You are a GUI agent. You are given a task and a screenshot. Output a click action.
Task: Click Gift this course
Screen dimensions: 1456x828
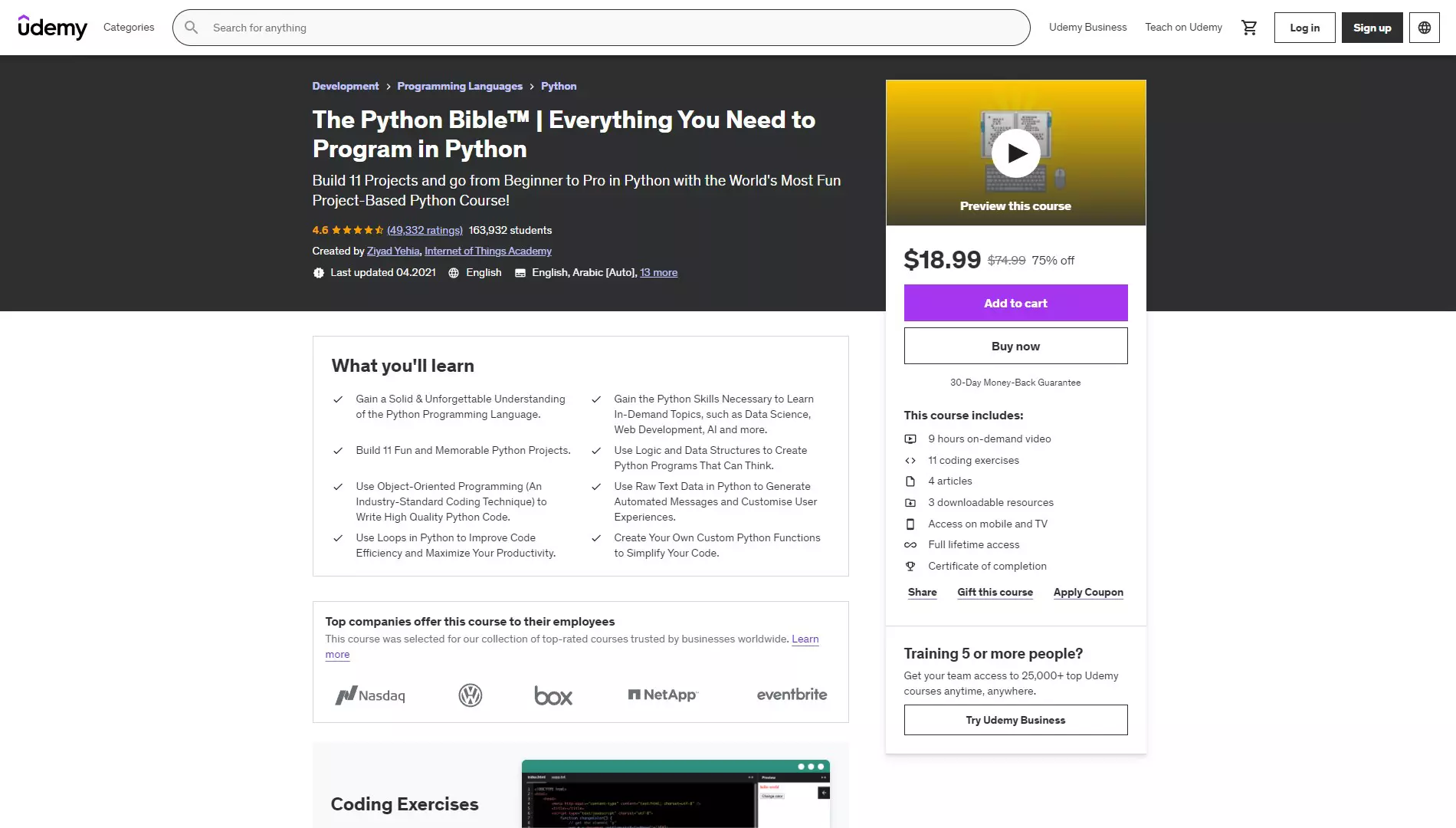click(x=995, y=592)
